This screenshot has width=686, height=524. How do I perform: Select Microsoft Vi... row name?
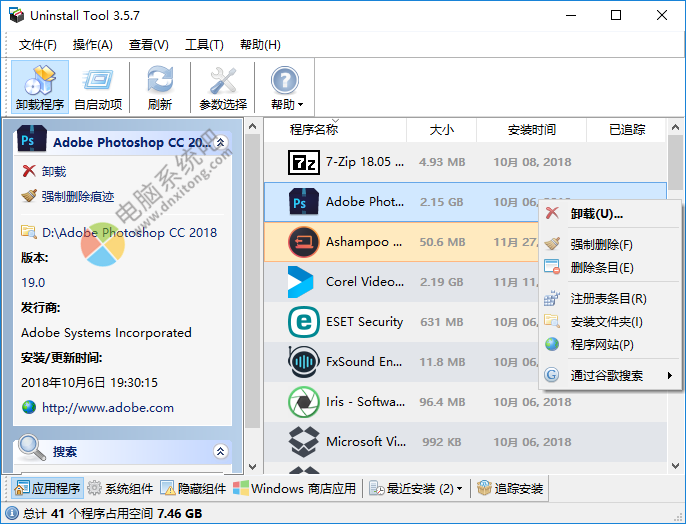pos(366,442)
